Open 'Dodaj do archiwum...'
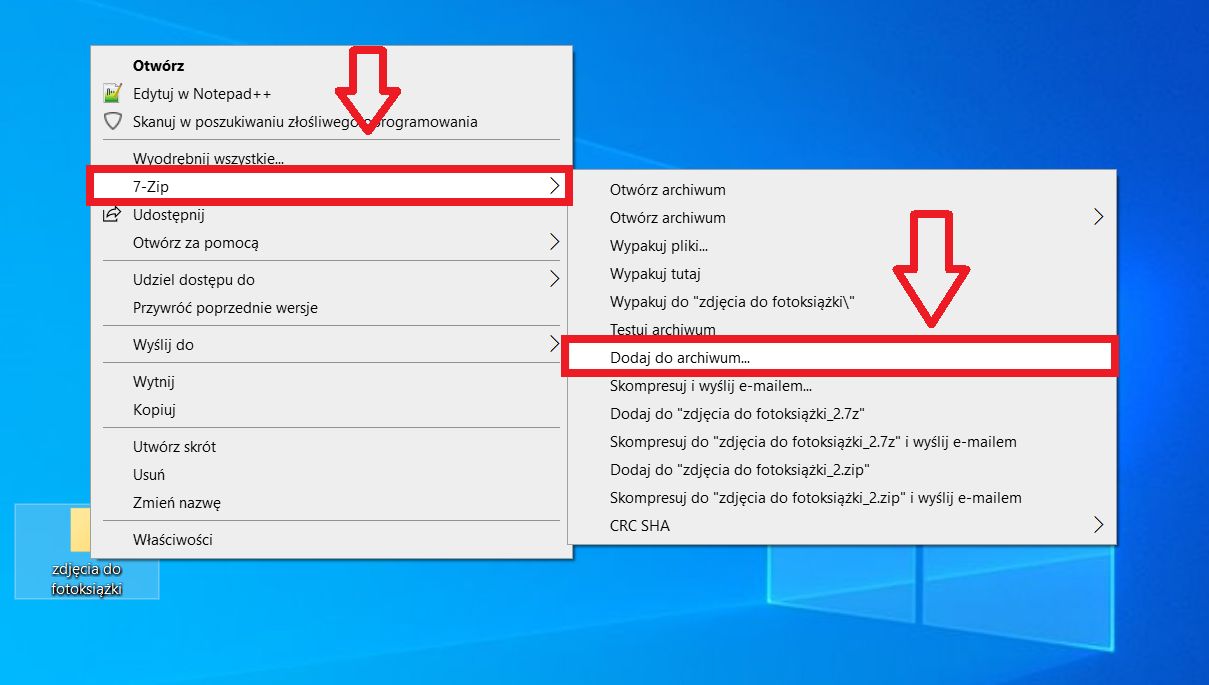1209x685 pixels. 678,356
